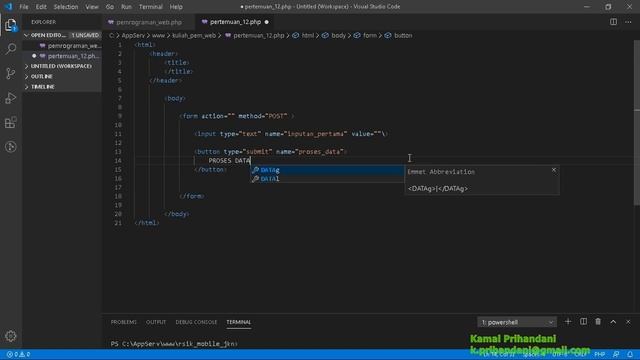Click the terminal PowerShell prompt line
640x360 pixels.
pos(173,344)
